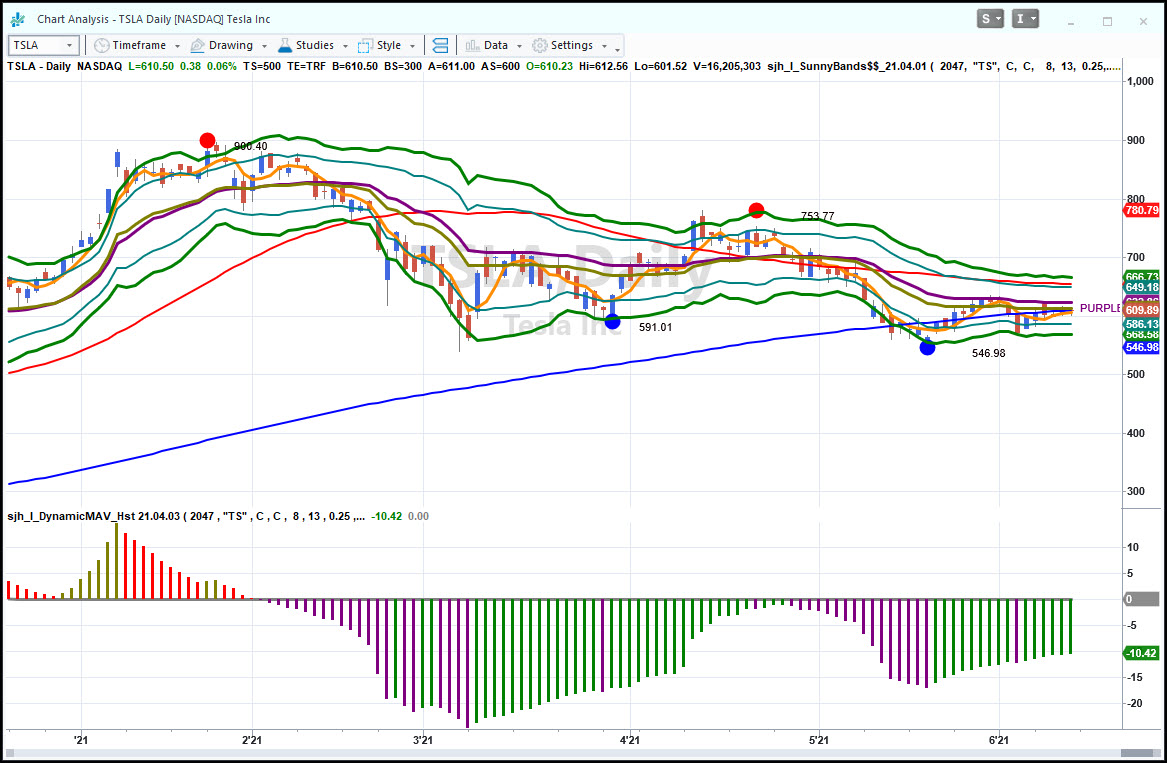The height and width of the screenshot is (763, 1167).
Task: Click the left end of the horizontal scrollbar
Action: 10,753
